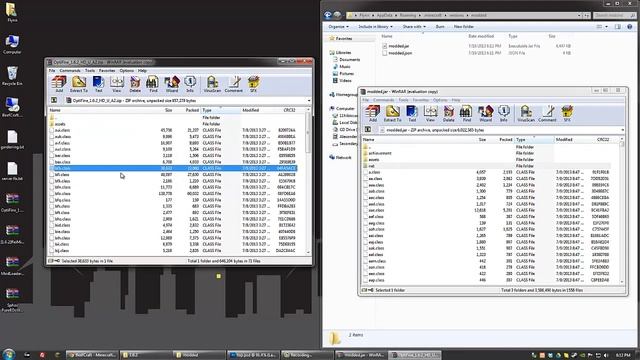Go up one level in modded.jar archive
The height and width of the screenshot is (360, 640).
368,130
